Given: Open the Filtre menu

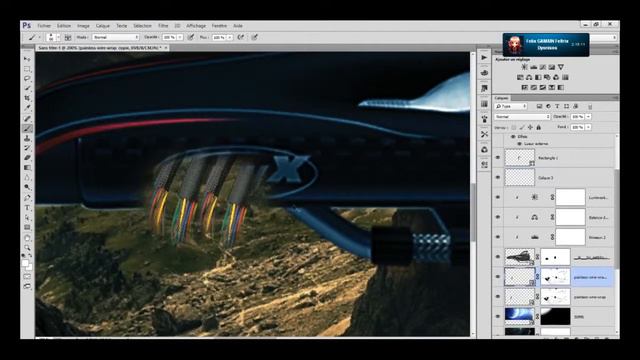Looking at the screenshot, I should 163,26.
